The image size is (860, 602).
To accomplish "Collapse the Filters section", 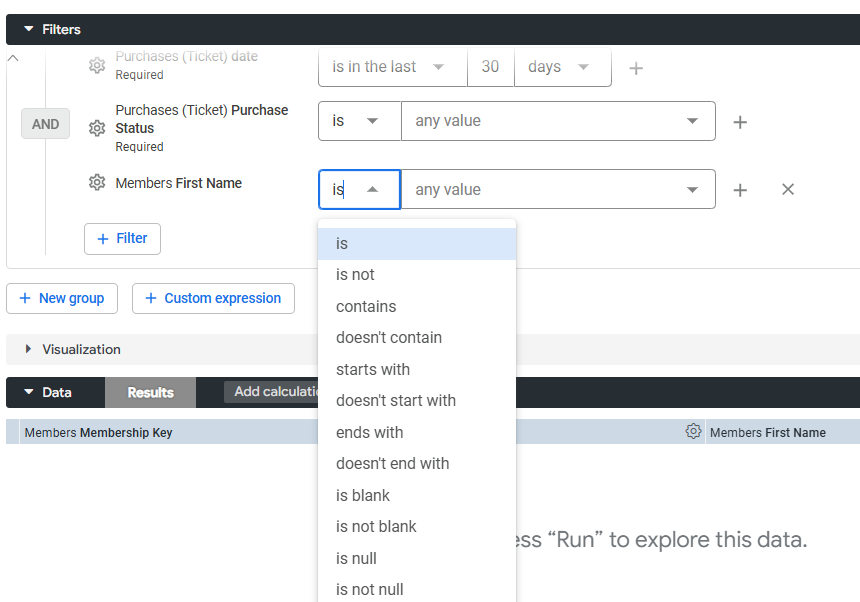I will (29, 29).
